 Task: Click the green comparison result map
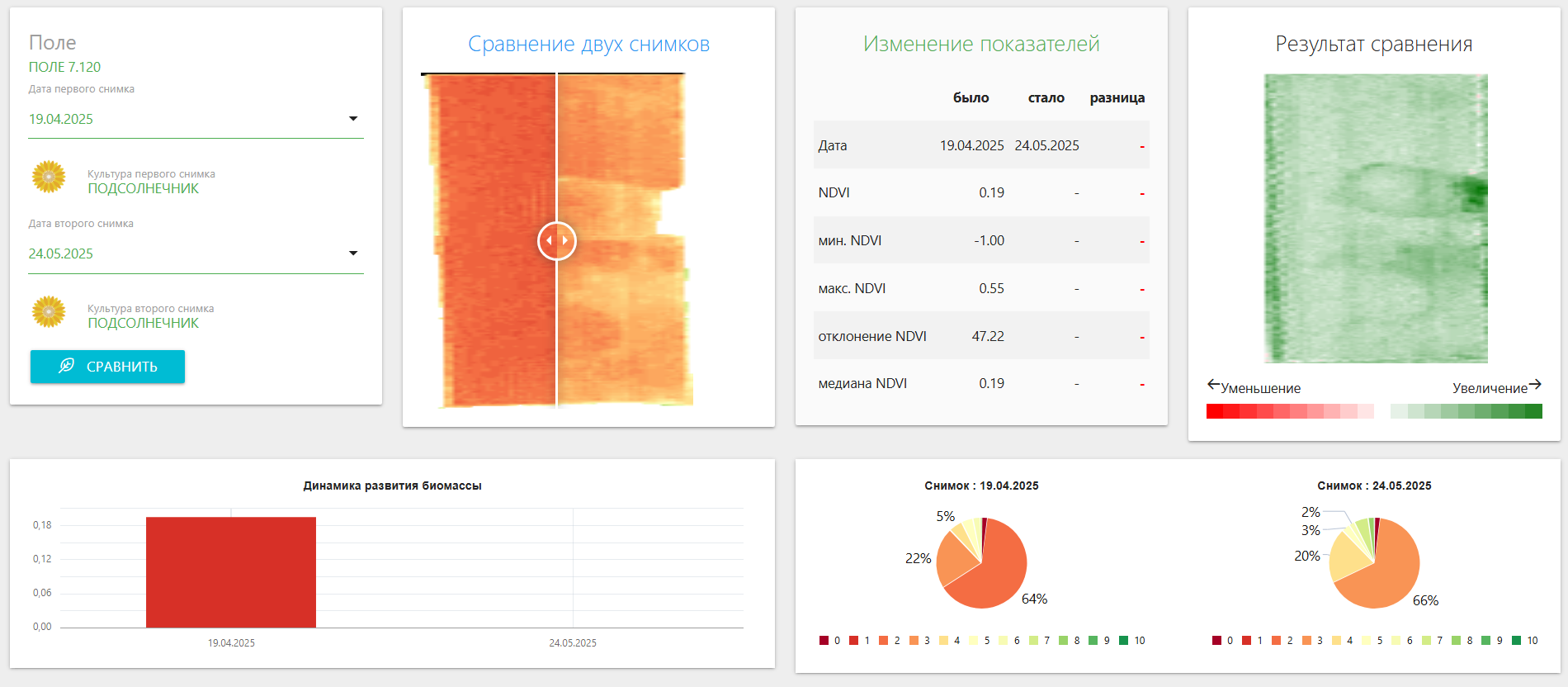(x=1376, y=219)
